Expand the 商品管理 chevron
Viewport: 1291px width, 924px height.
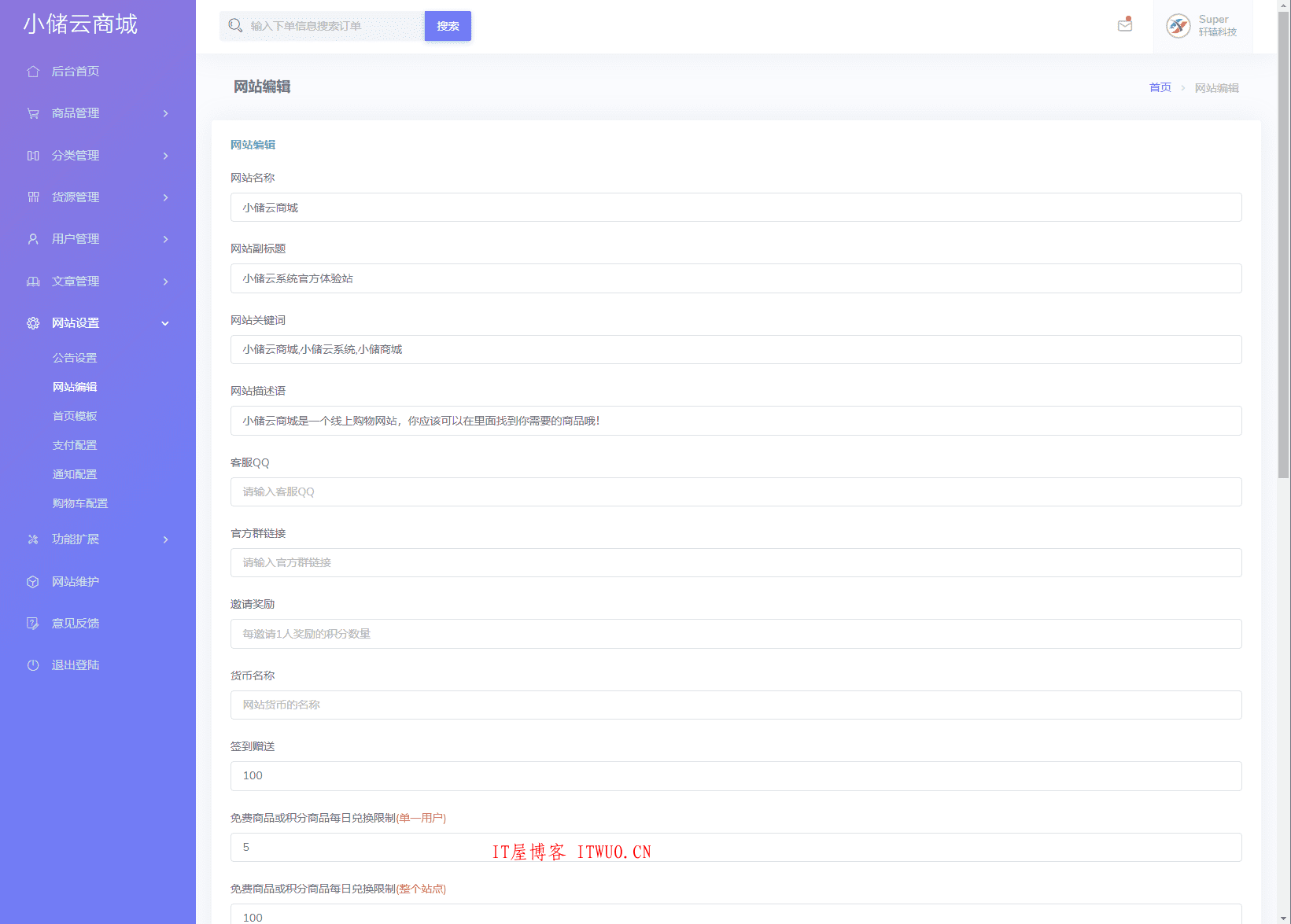click(165, 113)
